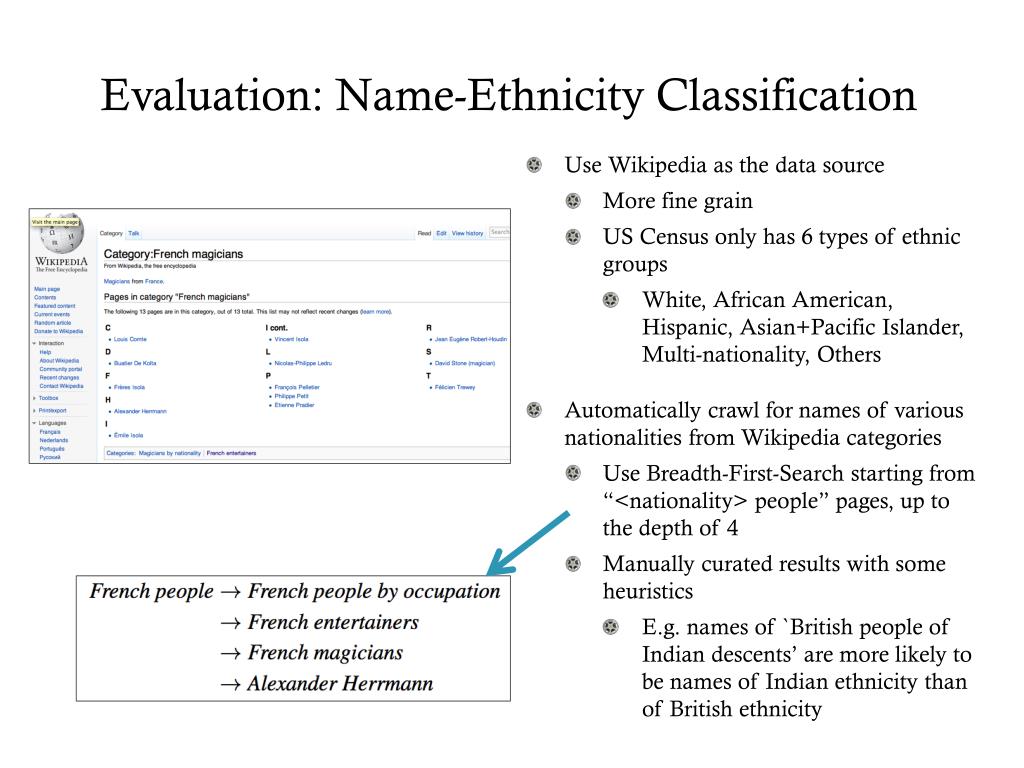
Task: Click Alexander Herrmann in the path box
Action: [x=340, y=684]
